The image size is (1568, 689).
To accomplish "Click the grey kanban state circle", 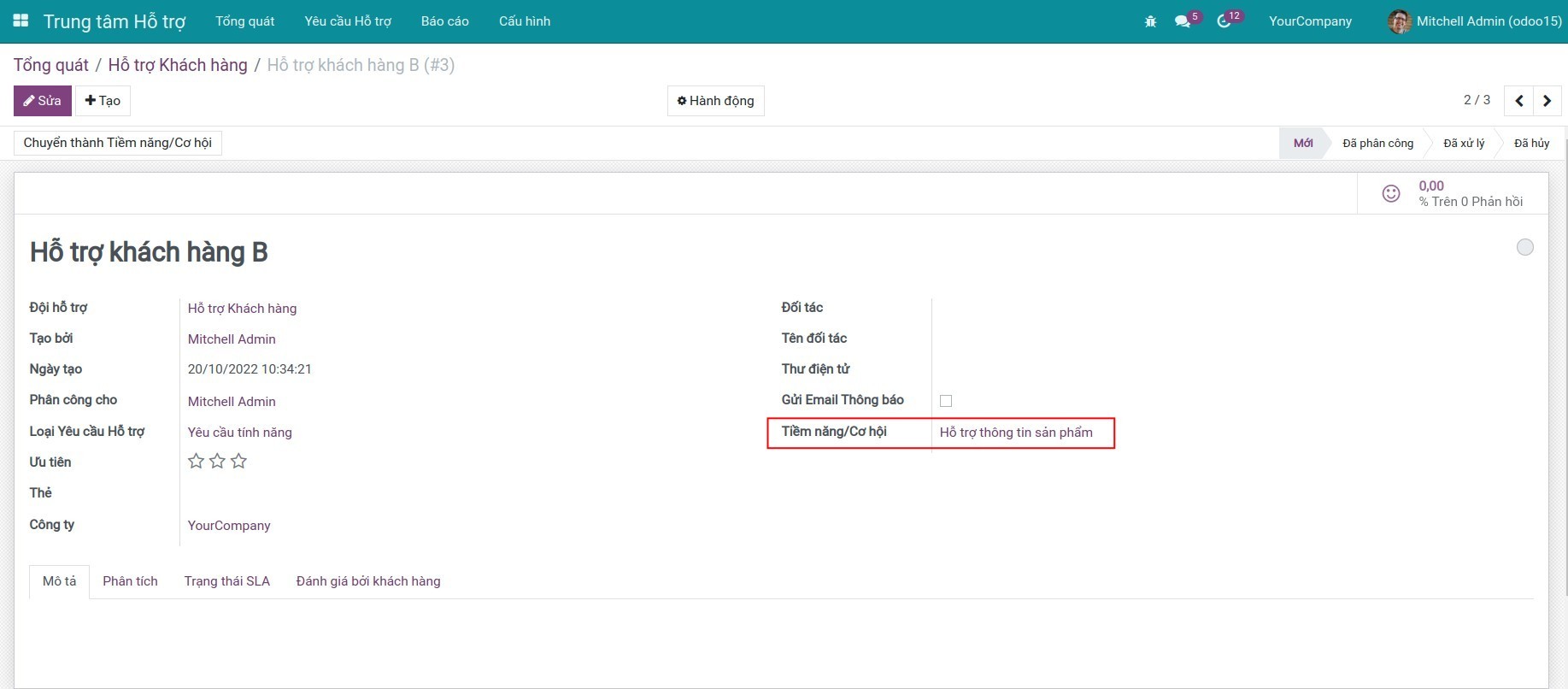I will 1524,248.
